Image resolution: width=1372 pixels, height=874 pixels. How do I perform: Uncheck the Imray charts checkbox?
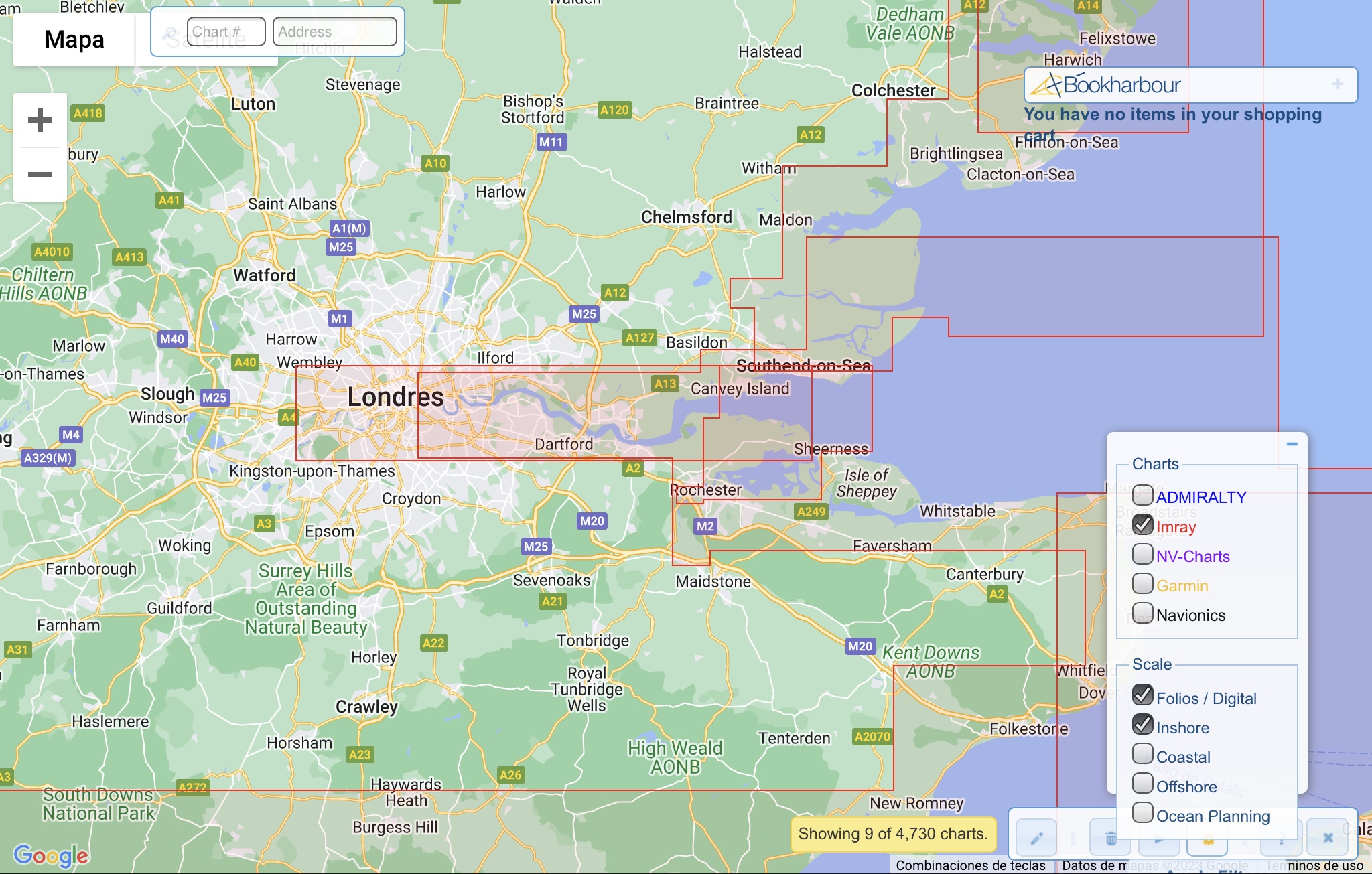tap(1143, 525)
